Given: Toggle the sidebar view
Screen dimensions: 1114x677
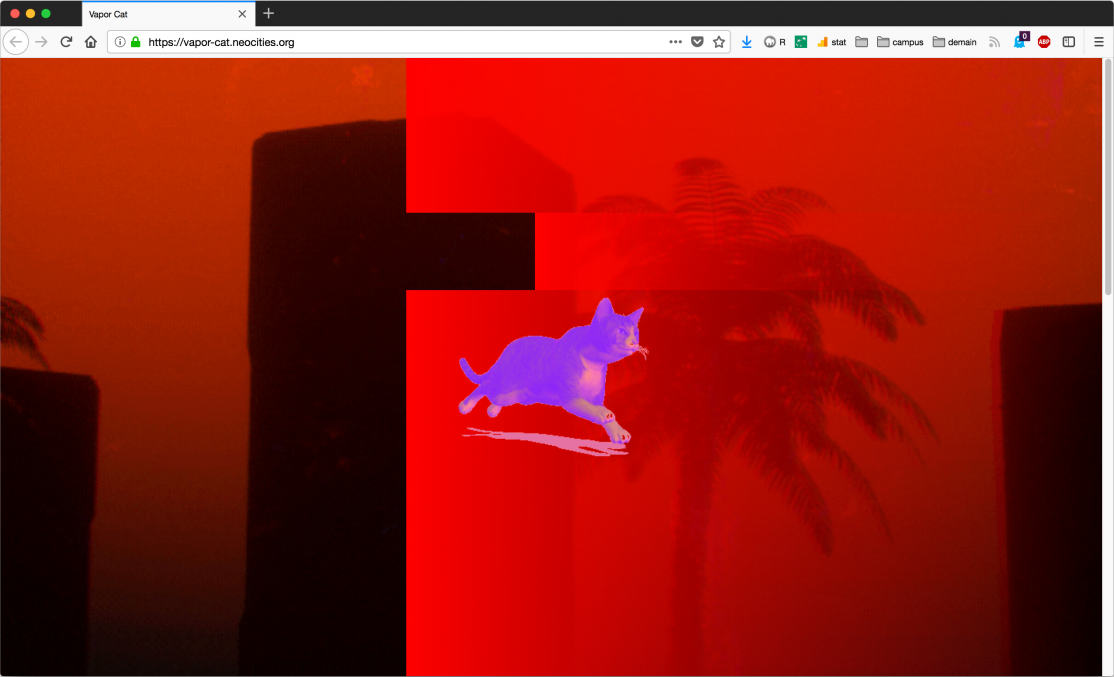Looking at the screenshot, I should pyautogui.click(x=1068, y=42).
